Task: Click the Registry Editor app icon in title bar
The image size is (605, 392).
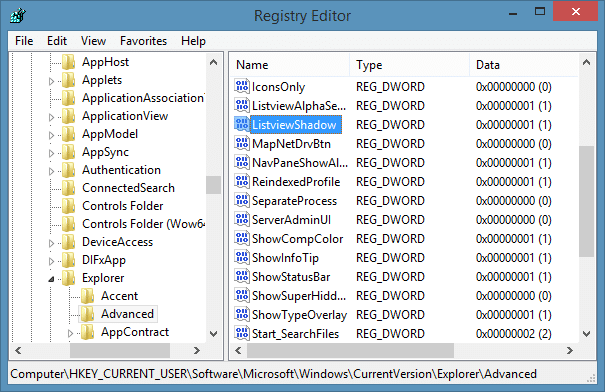Action: coord(18,15)
